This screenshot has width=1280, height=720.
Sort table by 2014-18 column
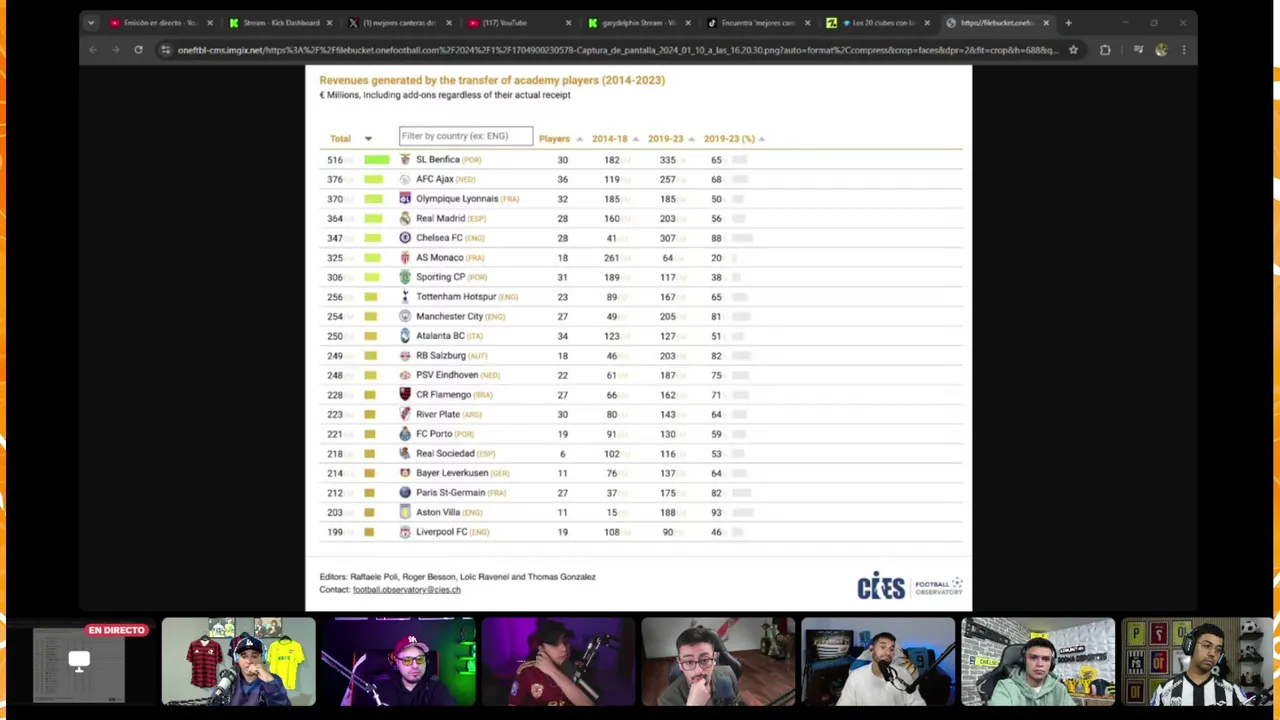click(x=615, y=139)
